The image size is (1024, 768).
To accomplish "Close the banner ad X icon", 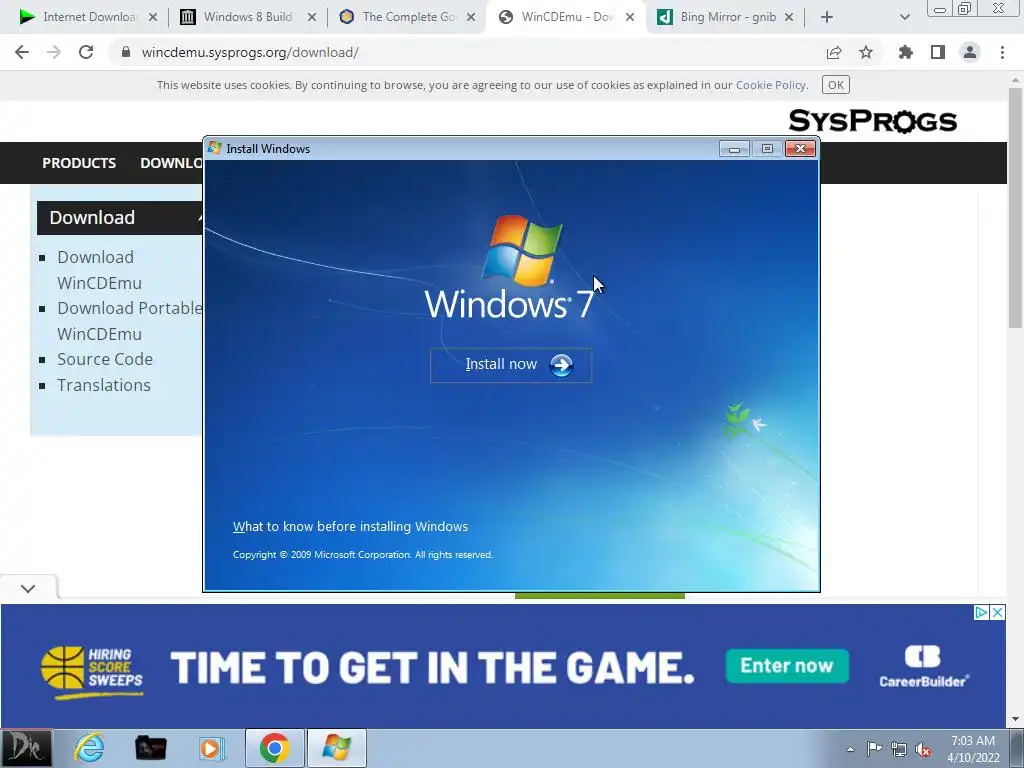I will 998,613.
